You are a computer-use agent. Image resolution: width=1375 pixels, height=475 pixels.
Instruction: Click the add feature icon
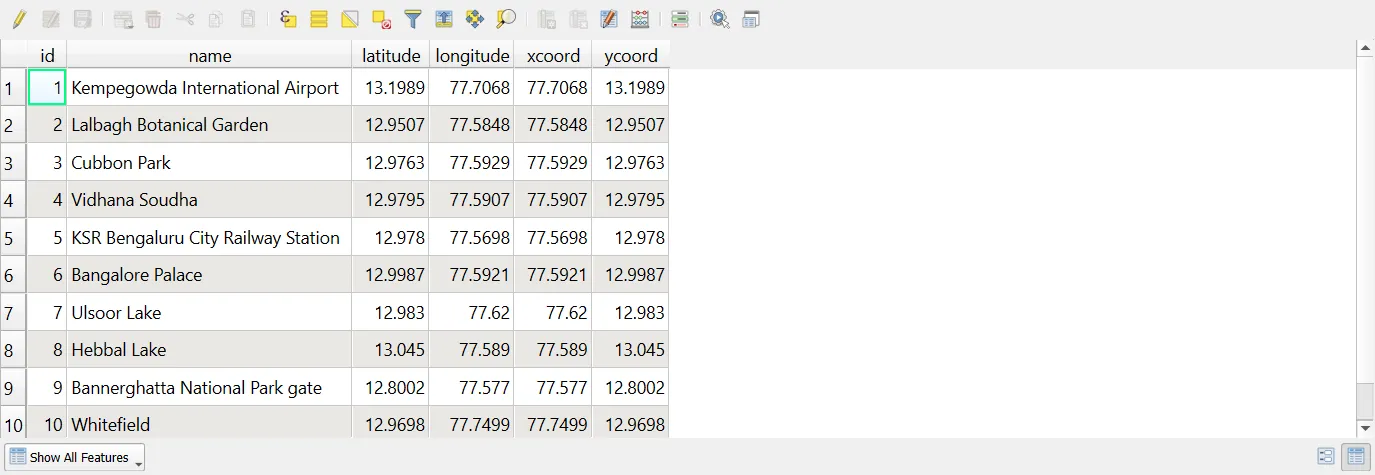coord(123,19)
